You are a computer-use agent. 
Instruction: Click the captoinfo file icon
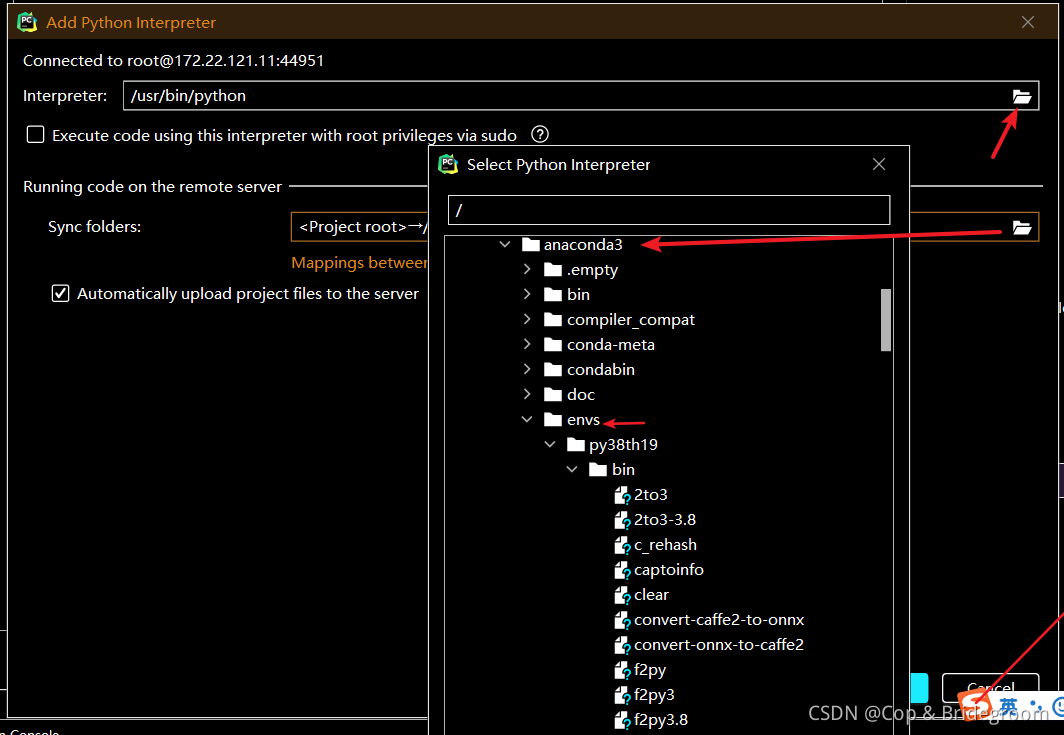point(622,570)
